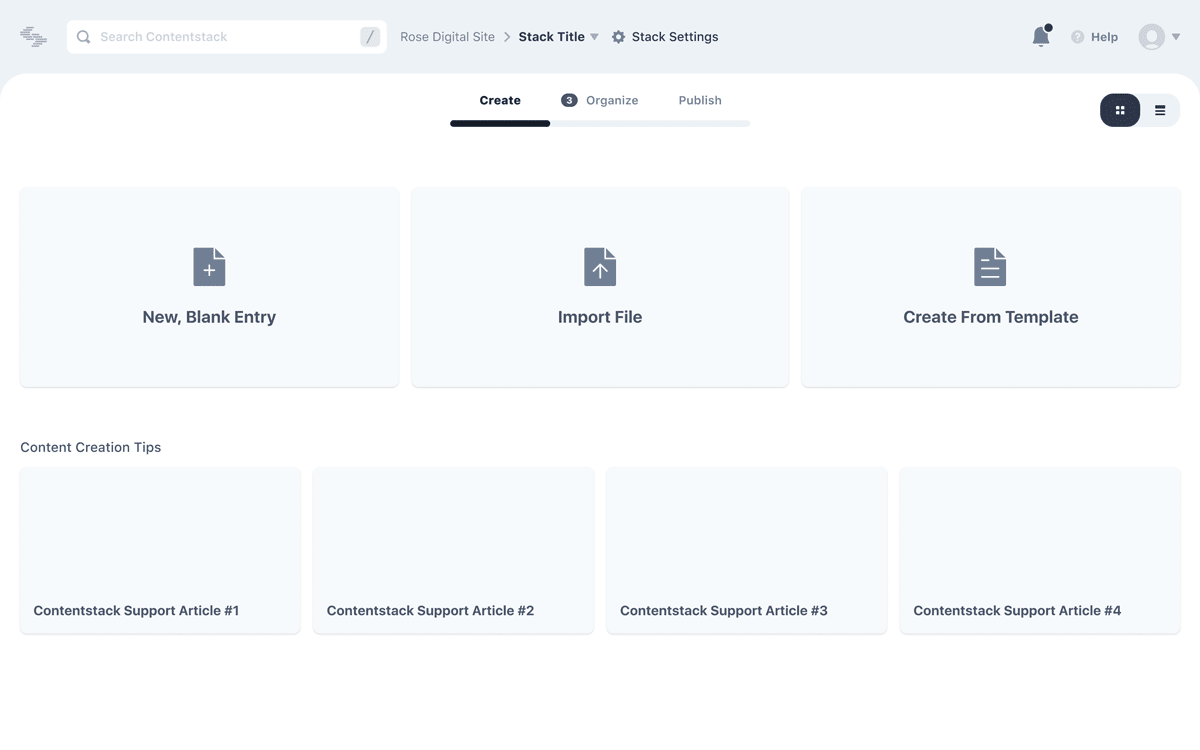Open Stack Settings link text
This screenshot has height=750, width=1200.
click(x=675, y=37)
